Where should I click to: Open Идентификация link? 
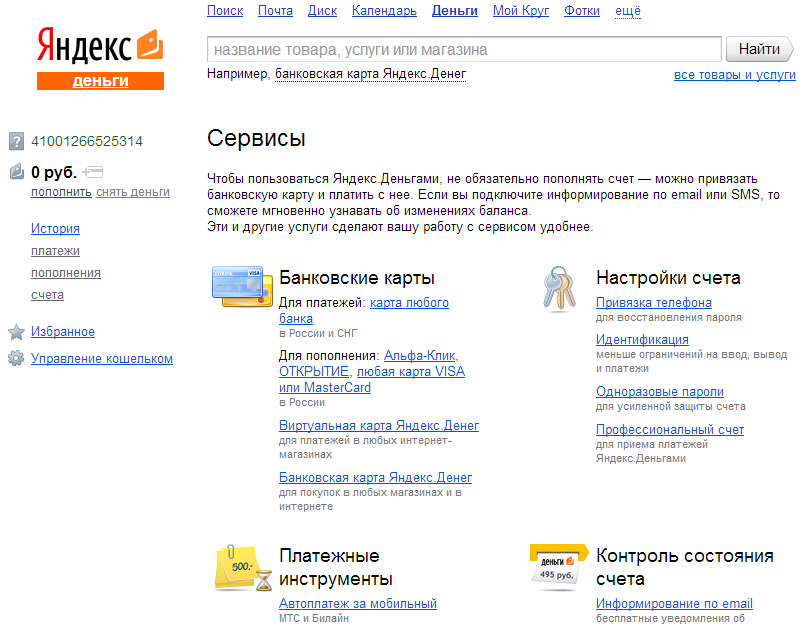tap(643, 339)
